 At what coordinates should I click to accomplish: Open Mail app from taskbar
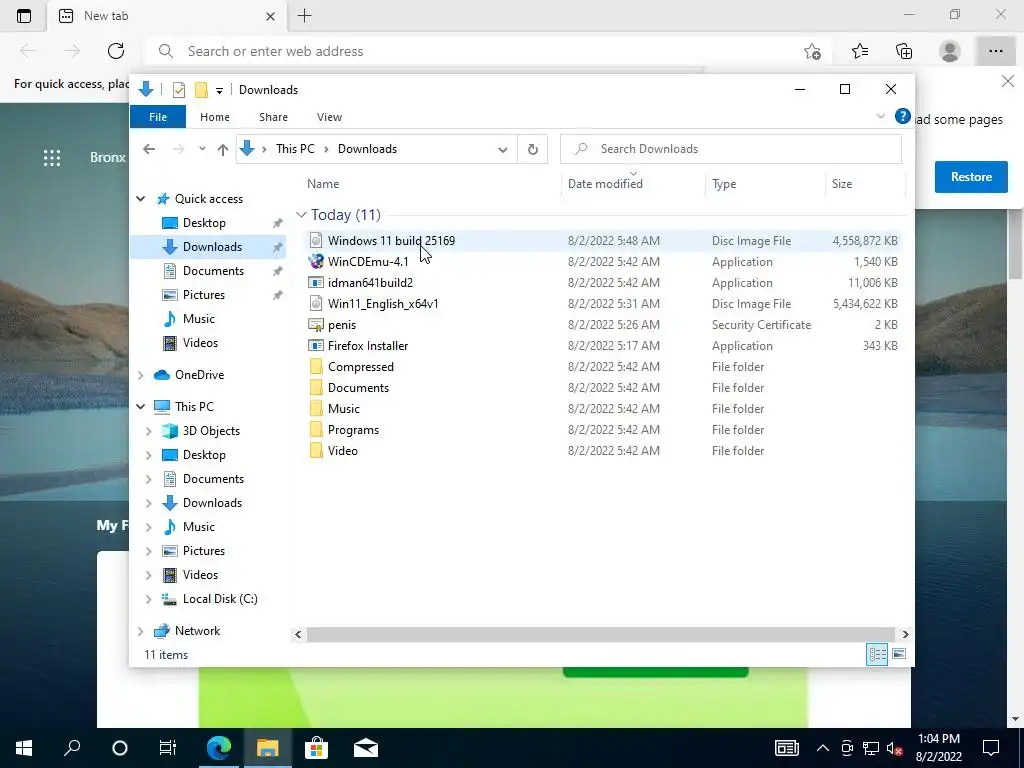[366, 748]
